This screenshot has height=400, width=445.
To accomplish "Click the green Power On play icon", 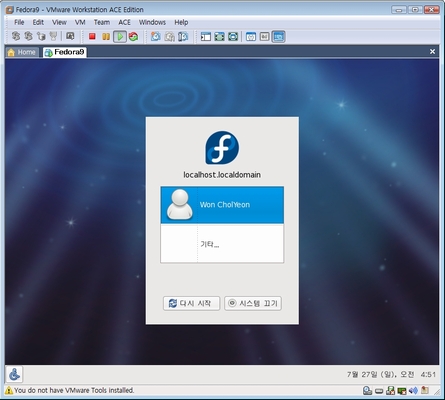I will (x=120, y=36).
